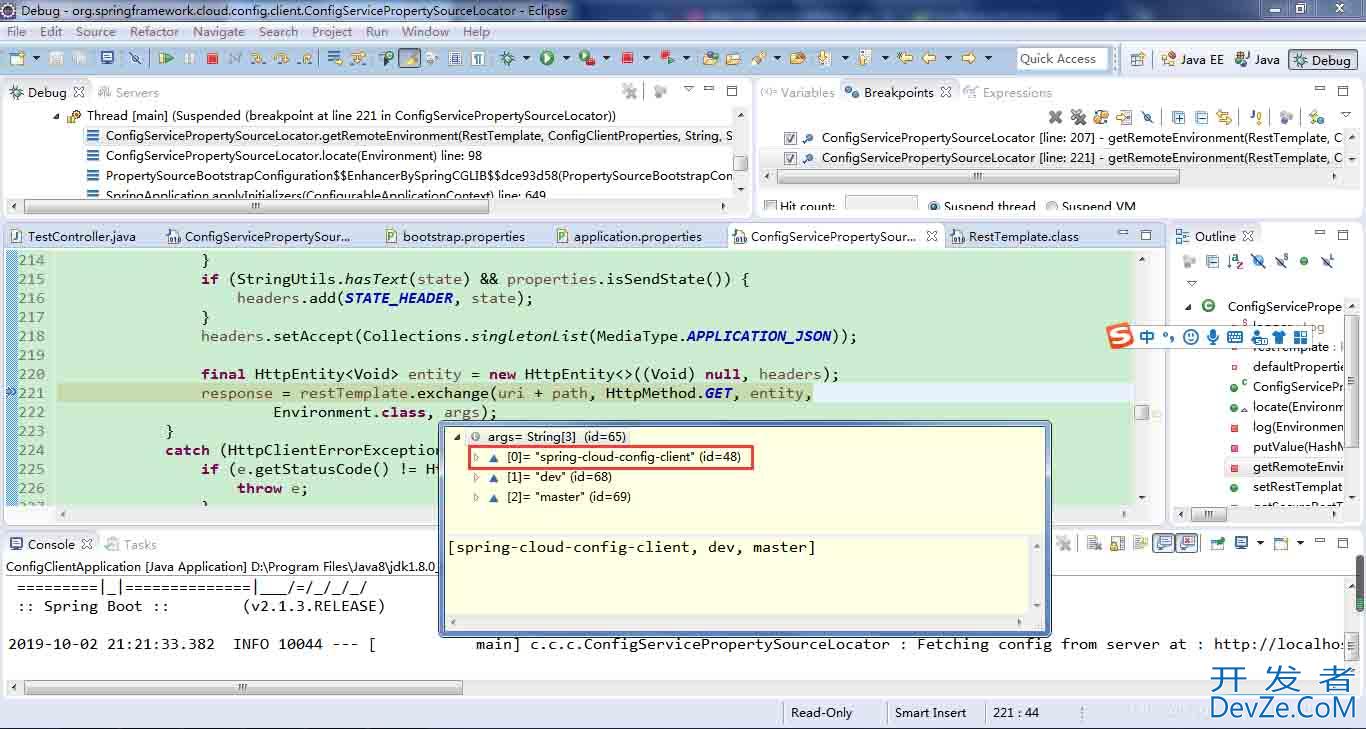Click the Step Into icon
Viewport: 1366px width, 729px height.
pos(258,58)
